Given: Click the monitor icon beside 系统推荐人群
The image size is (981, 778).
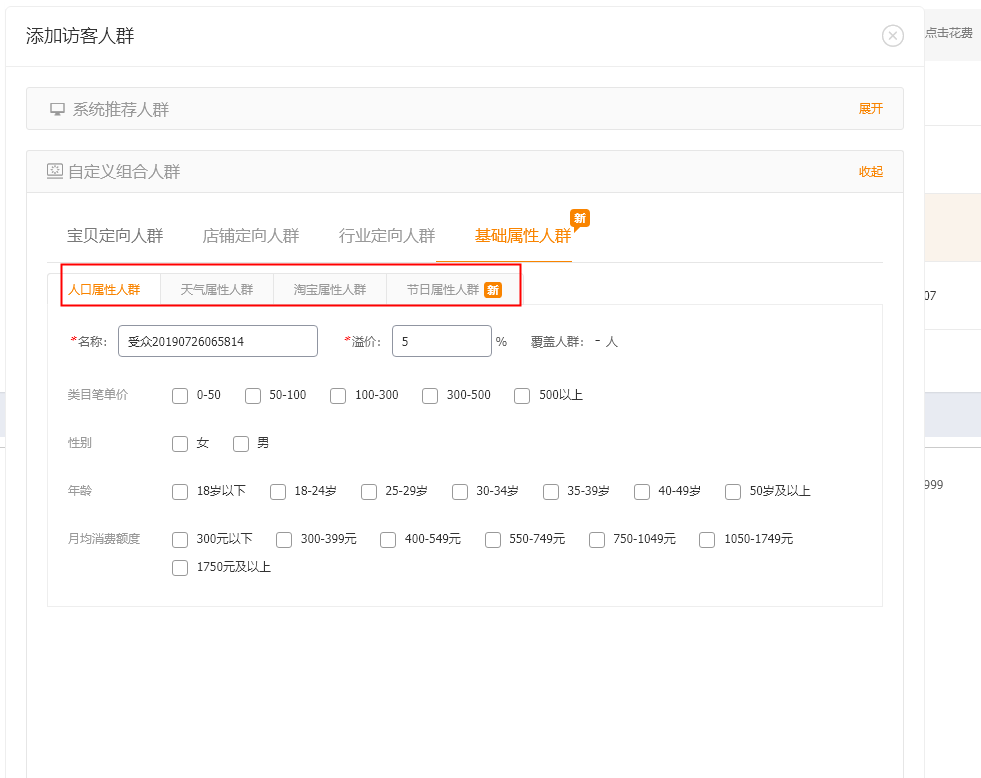Looking at the screenshot, I should [x=58, y=109].
